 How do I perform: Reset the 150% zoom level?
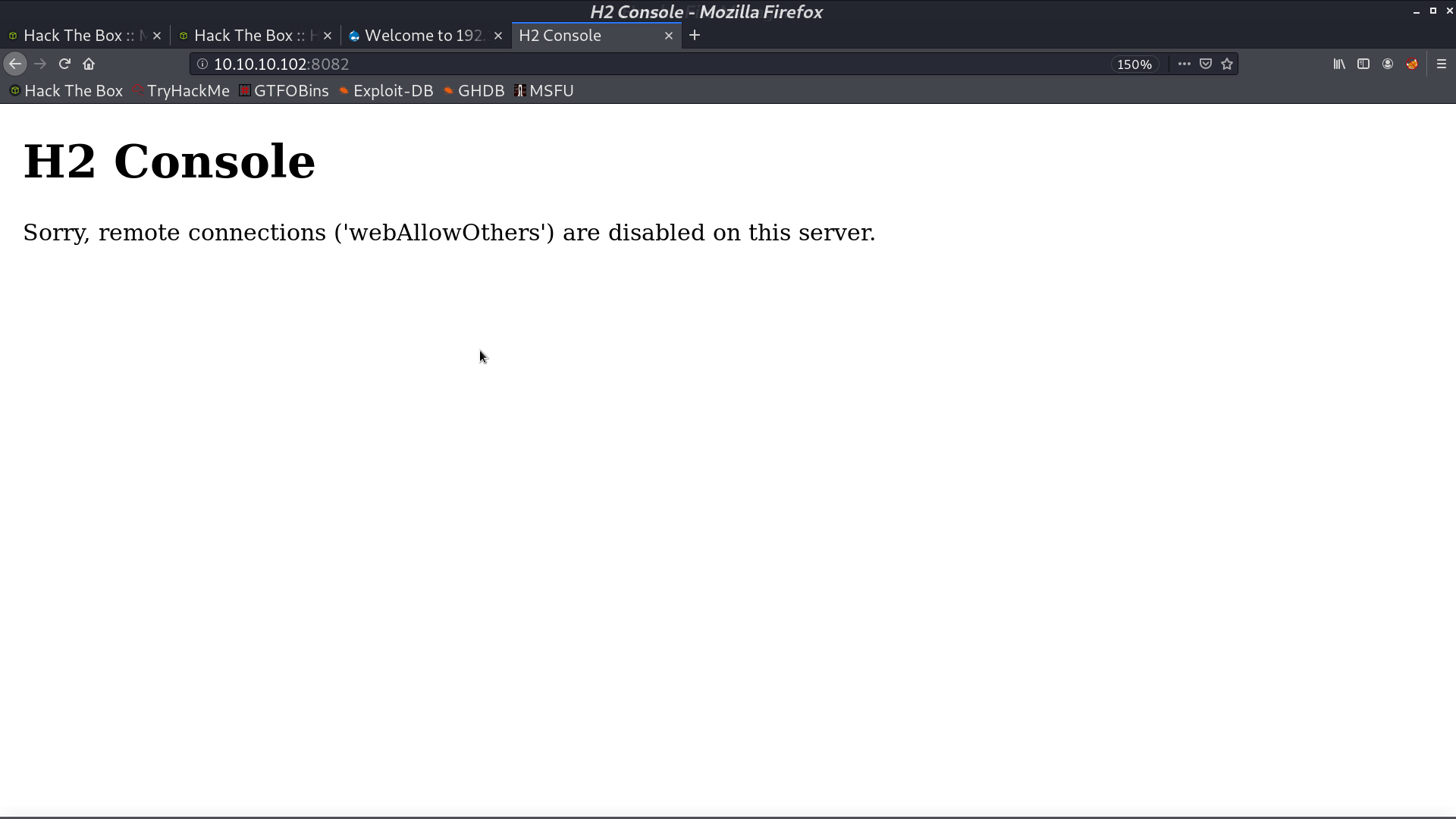[x=1134, y=64]
